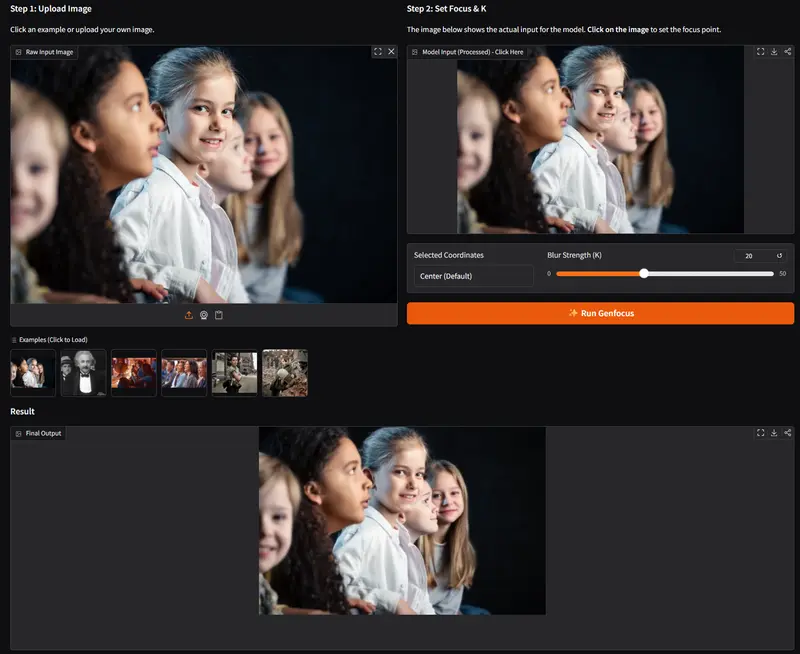Load the last example thumbnail in the row
The width and height of the screenshot is (800, 654).
(x=285, y=373)
